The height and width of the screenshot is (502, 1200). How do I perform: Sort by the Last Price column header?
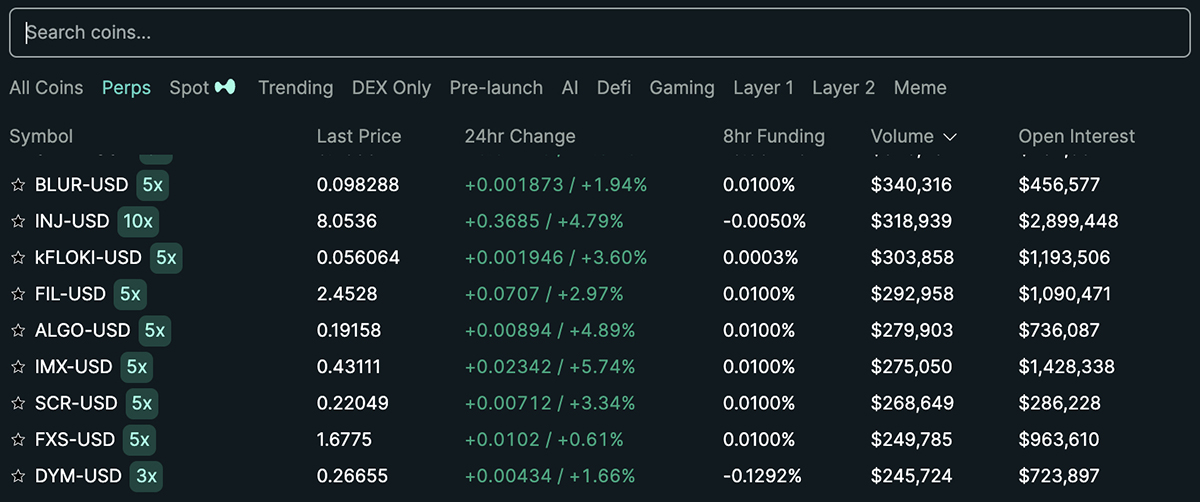(359, 137)
